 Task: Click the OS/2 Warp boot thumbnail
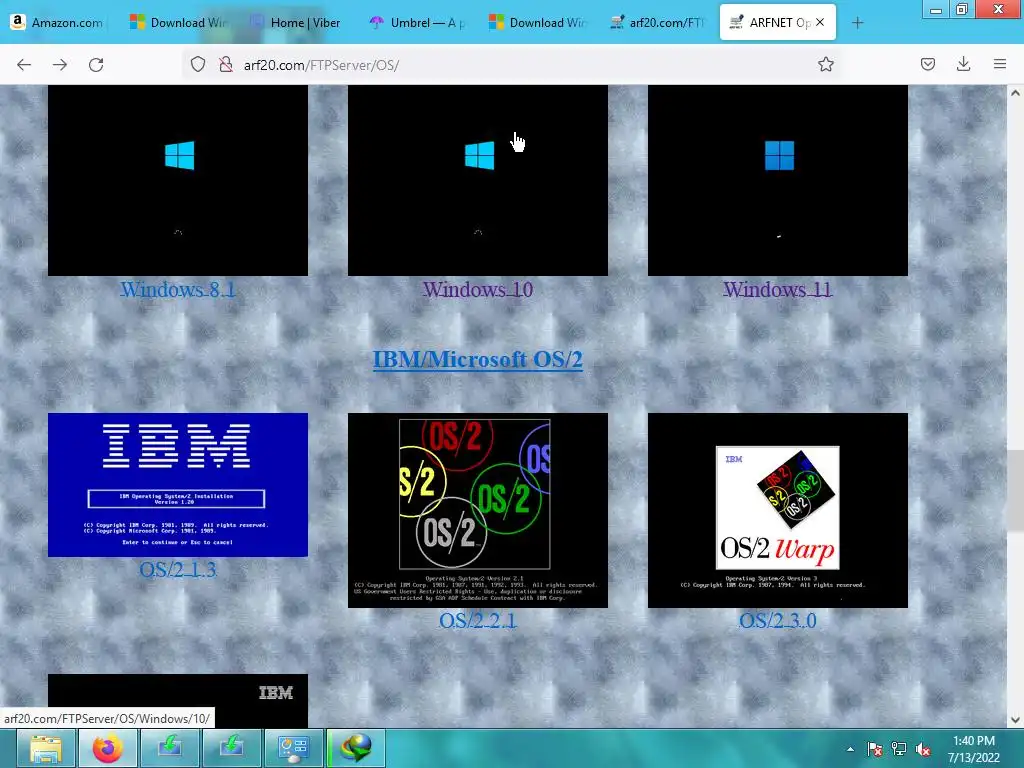777,510
